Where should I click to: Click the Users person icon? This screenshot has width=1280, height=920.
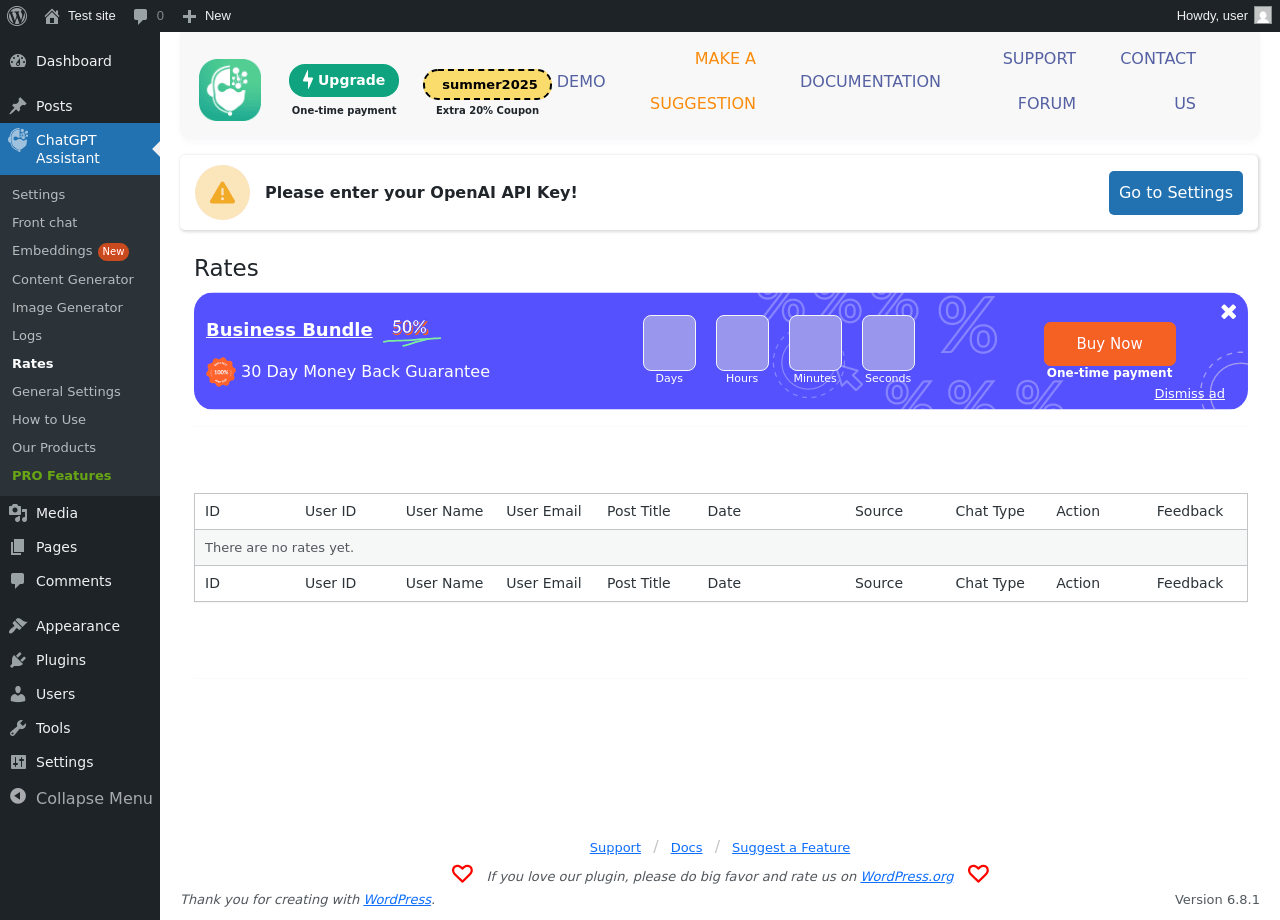[18, 694]
